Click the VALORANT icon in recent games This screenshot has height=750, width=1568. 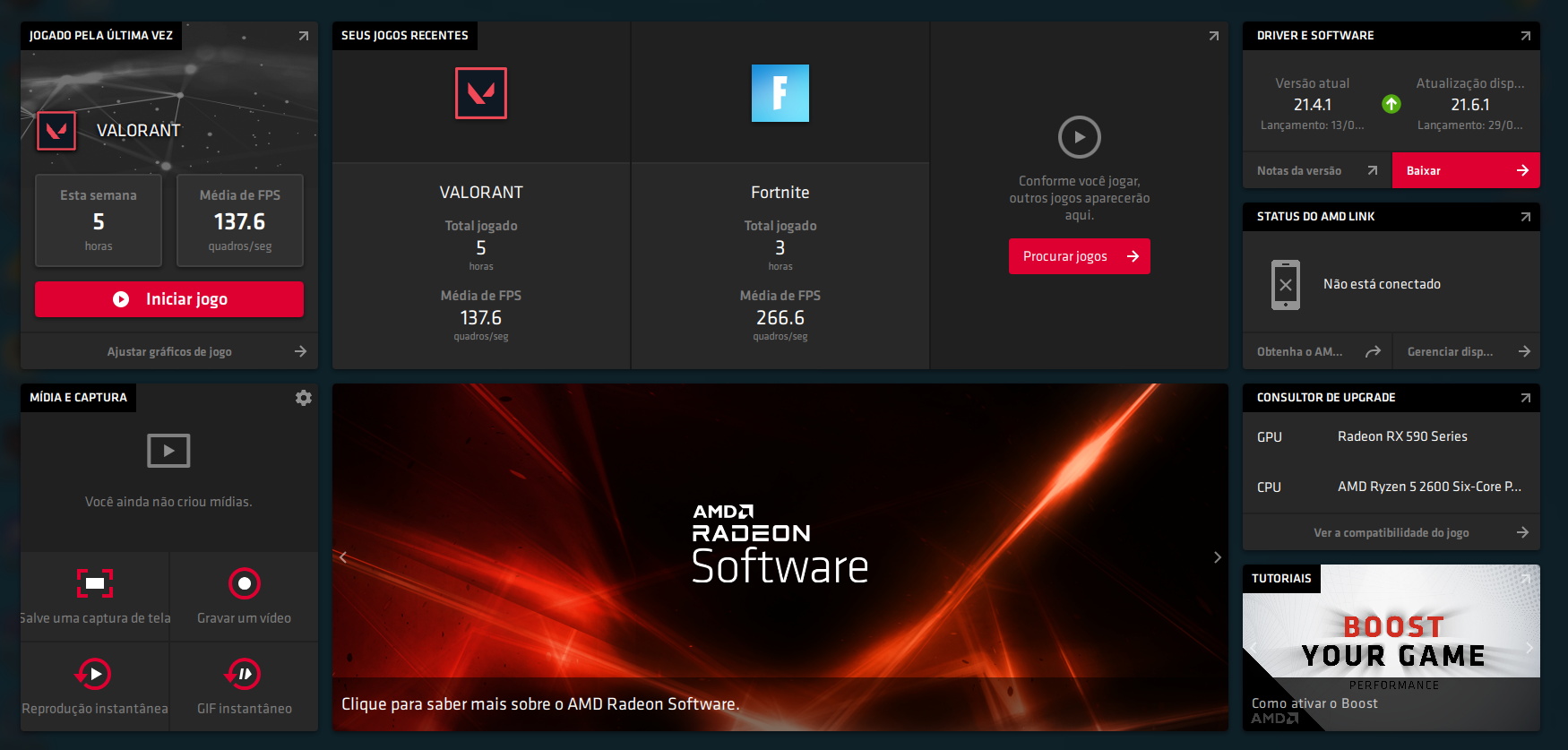(x=481, y=93)
